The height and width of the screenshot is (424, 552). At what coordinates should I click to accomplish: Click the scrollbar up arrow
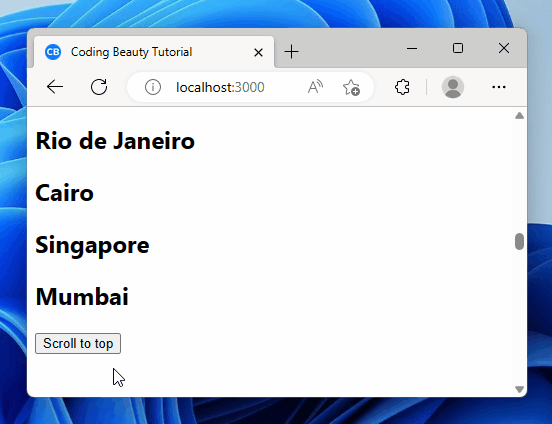coord(519,116)
